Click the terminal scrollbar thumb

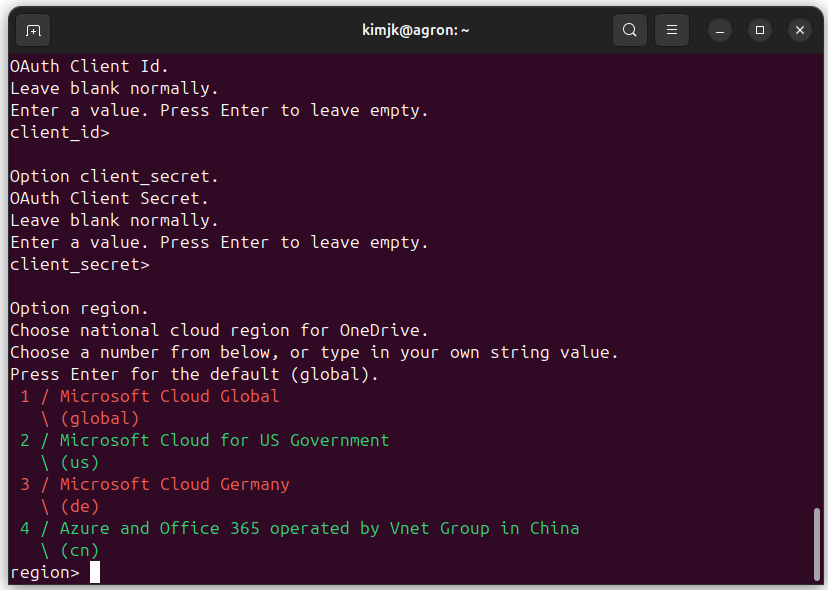point(817,545)
